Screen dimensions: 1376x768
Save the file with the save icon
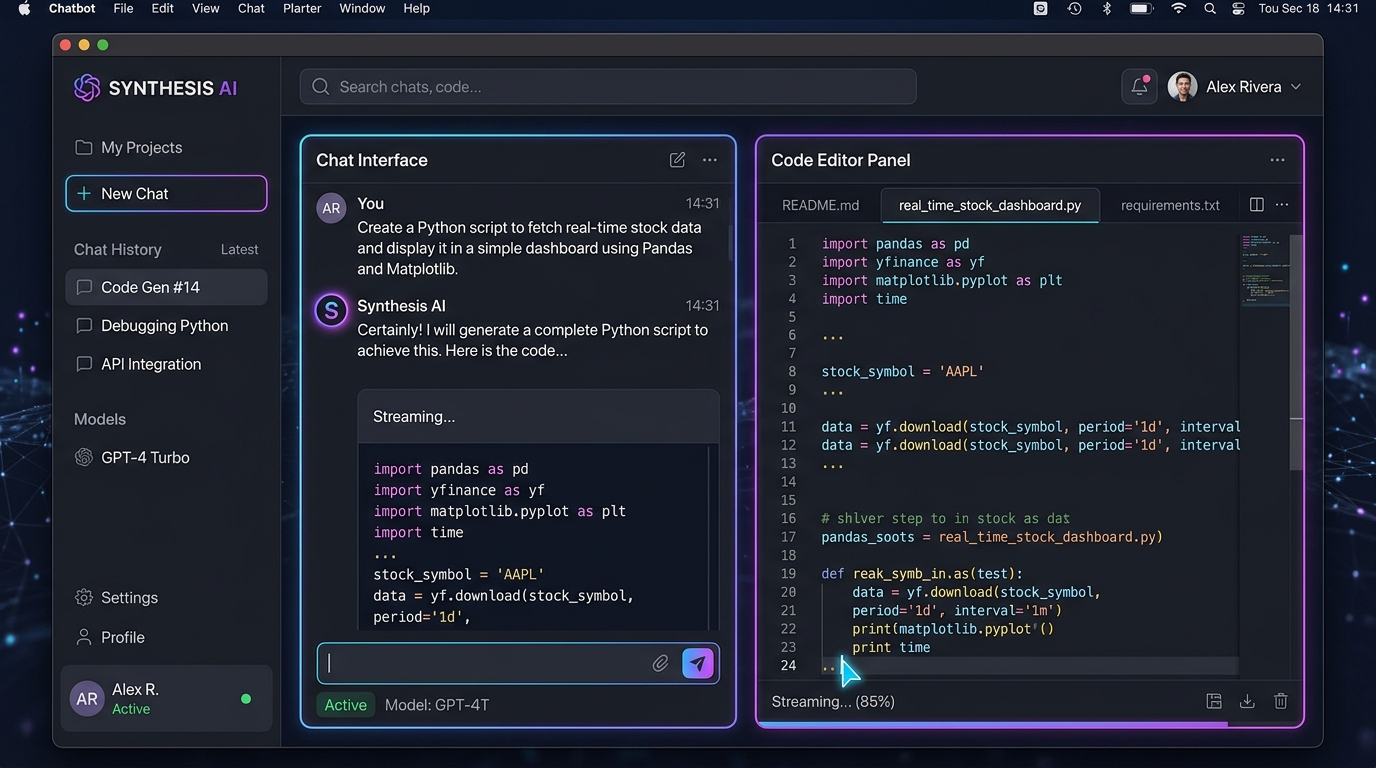point(1214,701)
